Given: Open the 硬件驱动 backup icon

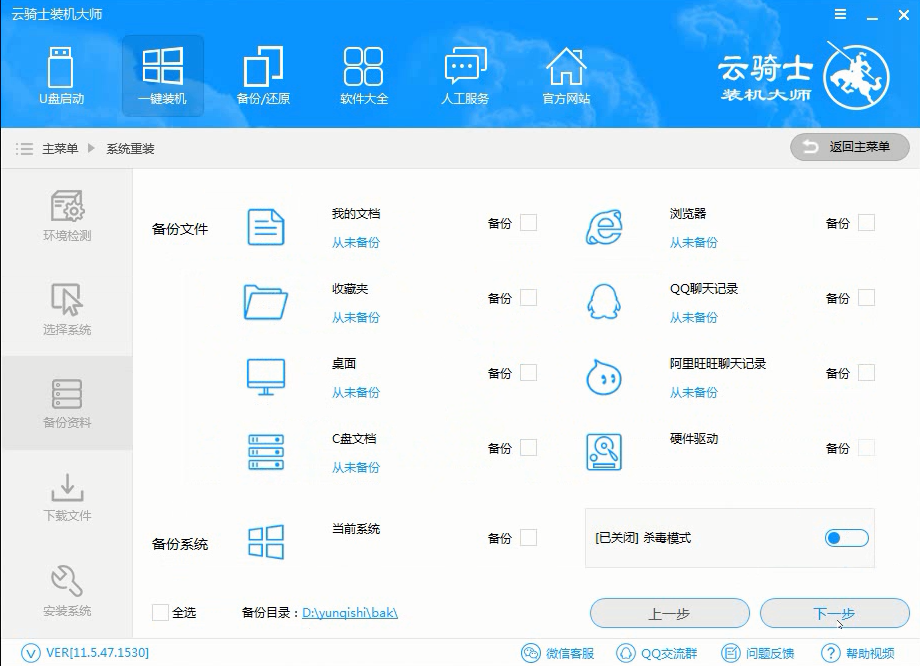Looking at the screenshot, I should click(x=604, y=451).
